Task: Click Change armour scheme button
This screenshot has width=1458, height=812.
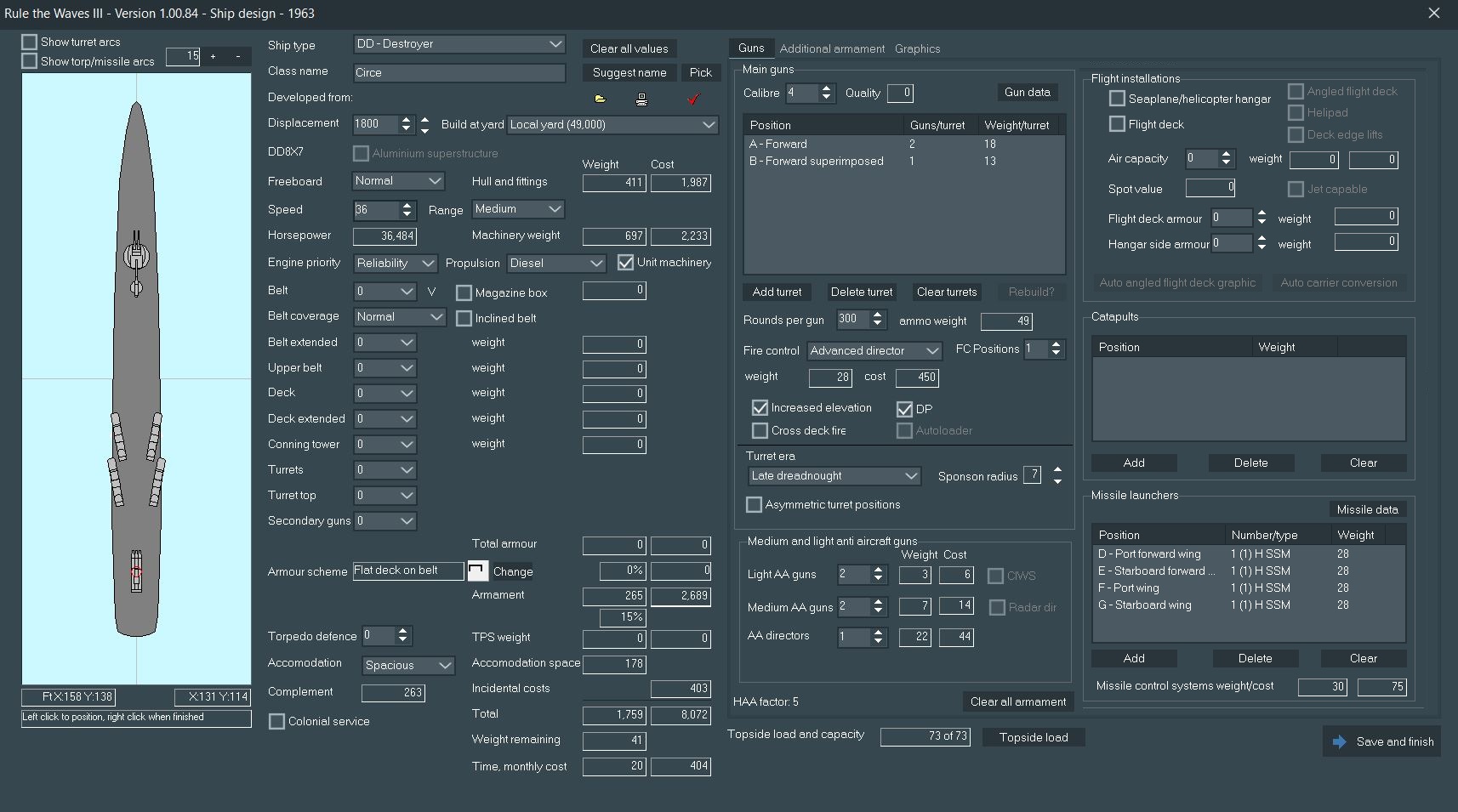Action: pos(513,571)
